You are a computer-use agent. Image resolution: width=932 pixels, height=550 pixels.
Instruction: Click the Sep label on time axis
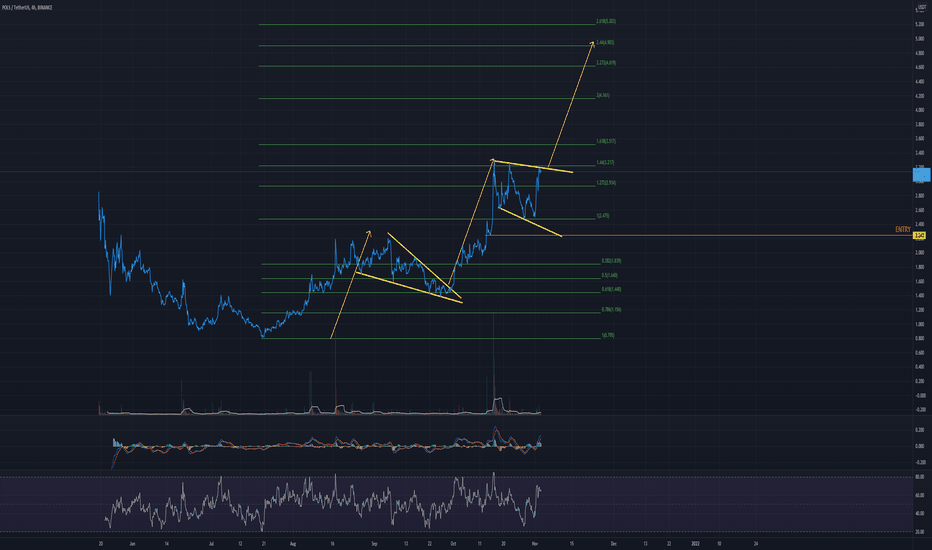click(374, 543)
